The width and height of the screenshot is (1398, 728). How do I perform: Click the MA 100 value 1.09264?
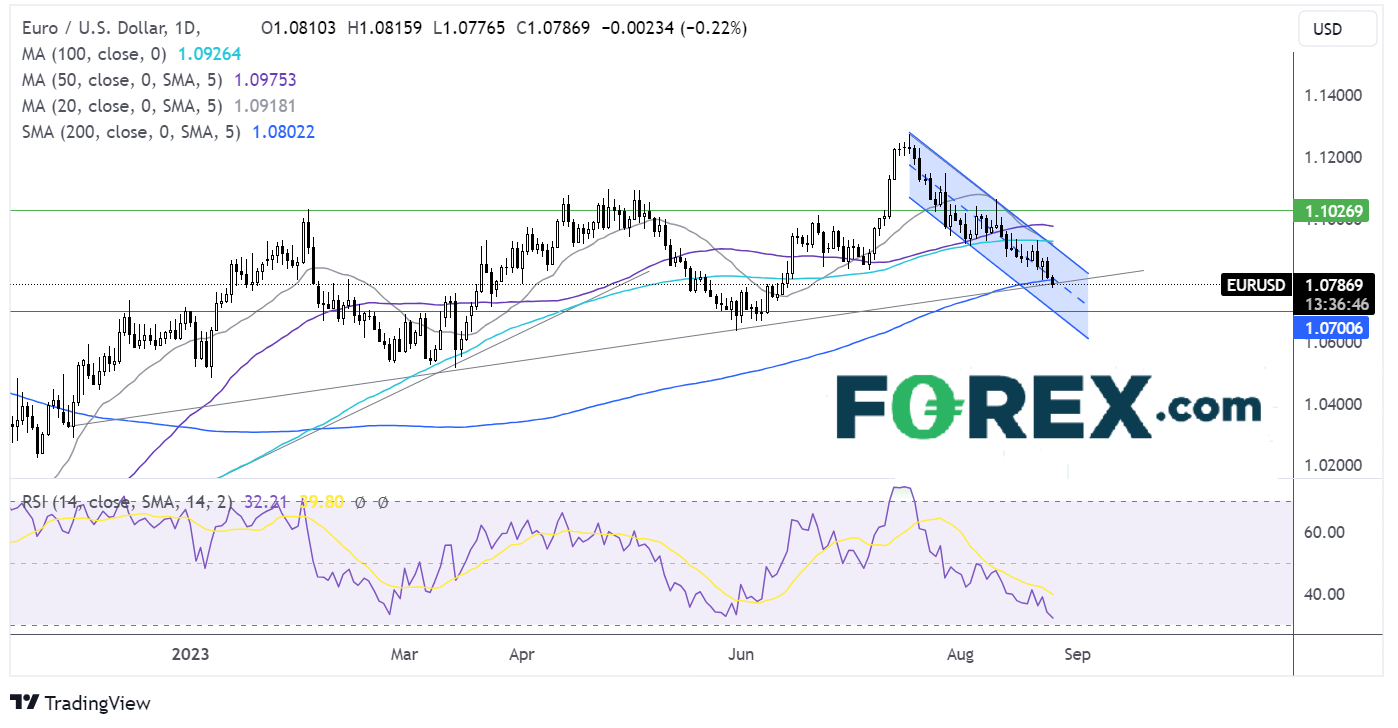[207, 54]
